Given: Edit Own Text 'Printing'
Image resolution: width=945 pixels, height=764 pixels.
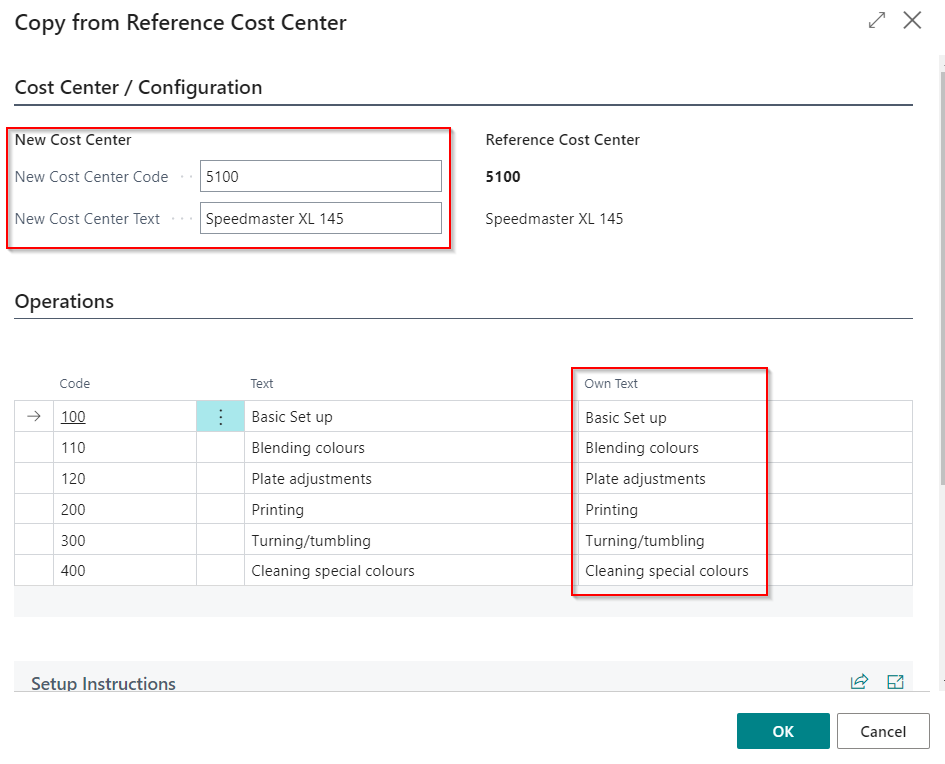Looking at the screenshot, I should click(745, 509).
